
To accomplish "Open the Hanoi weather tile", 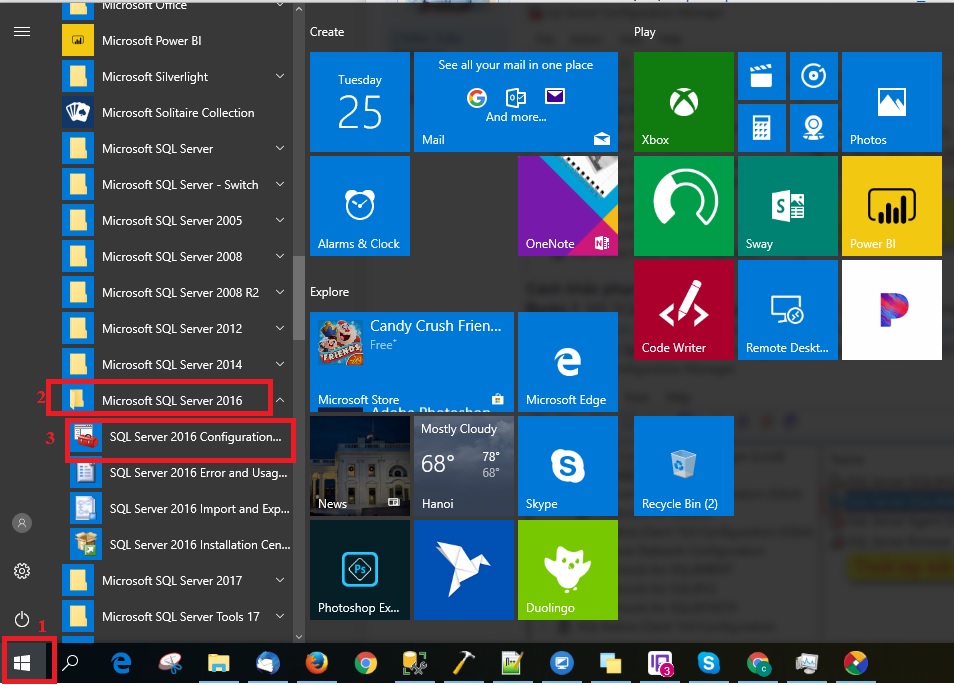I will (464, 466).
